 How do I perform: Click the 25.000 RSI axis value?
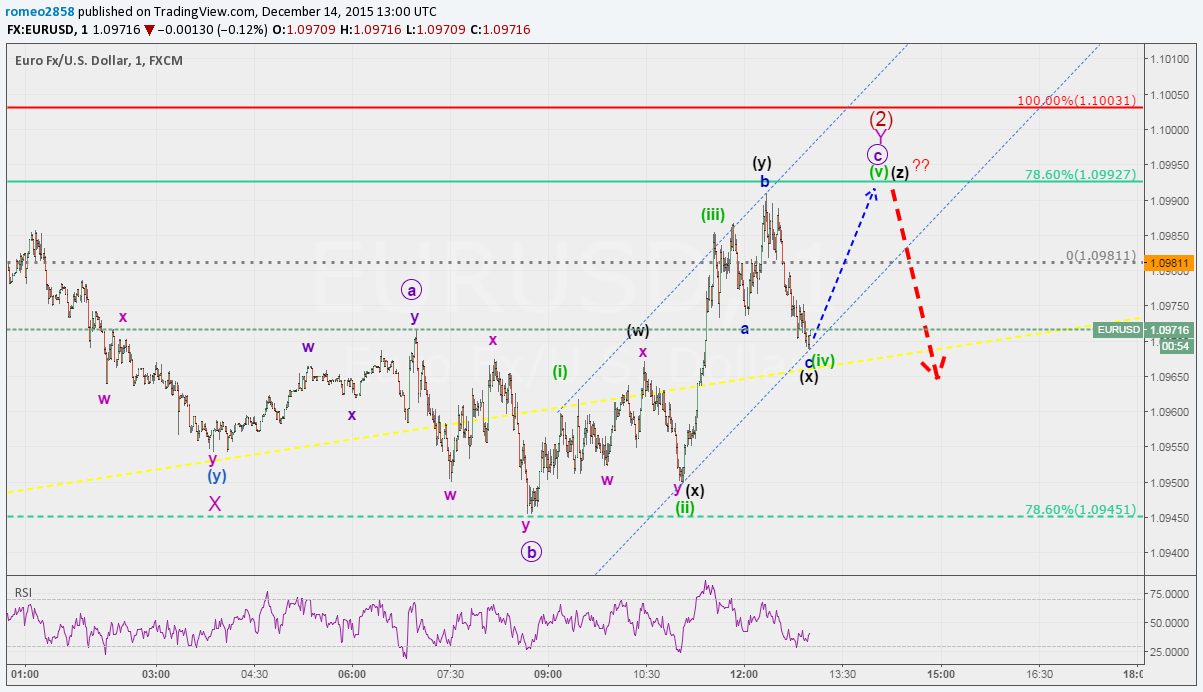click(1168, 652)
